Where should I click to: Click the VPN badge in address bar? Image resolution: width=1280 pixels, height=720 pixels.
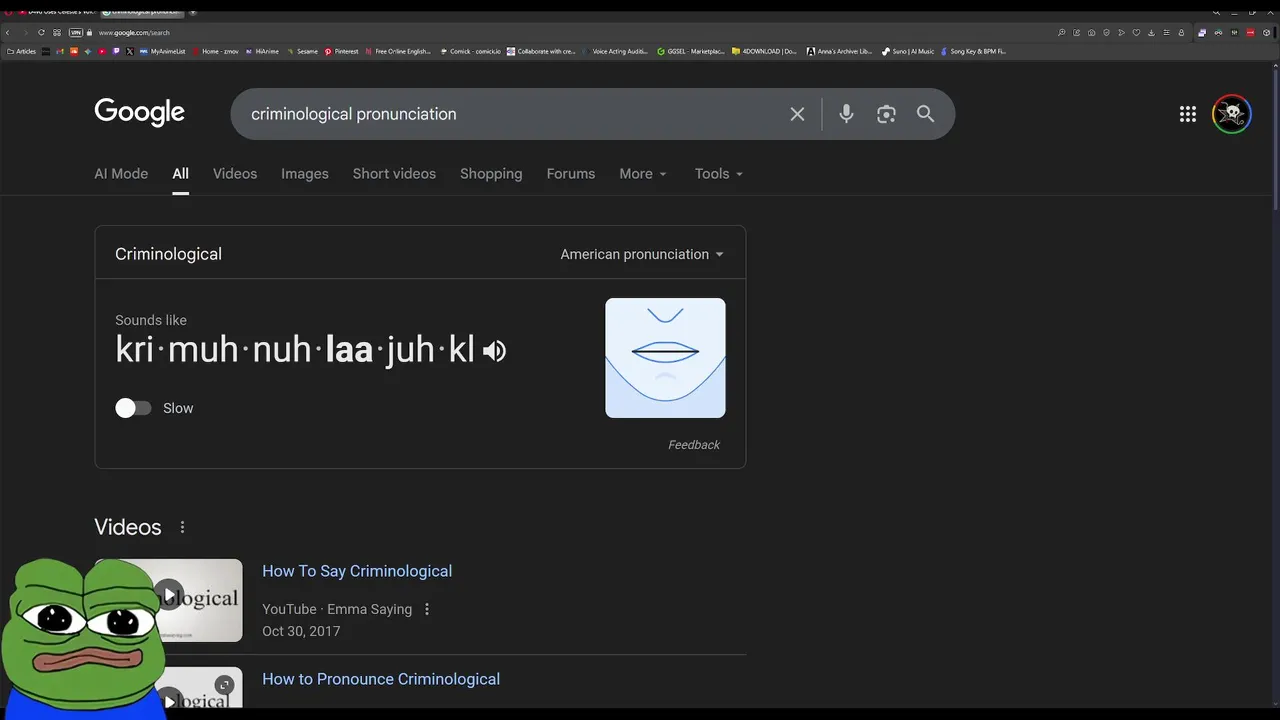click(75, 32)
